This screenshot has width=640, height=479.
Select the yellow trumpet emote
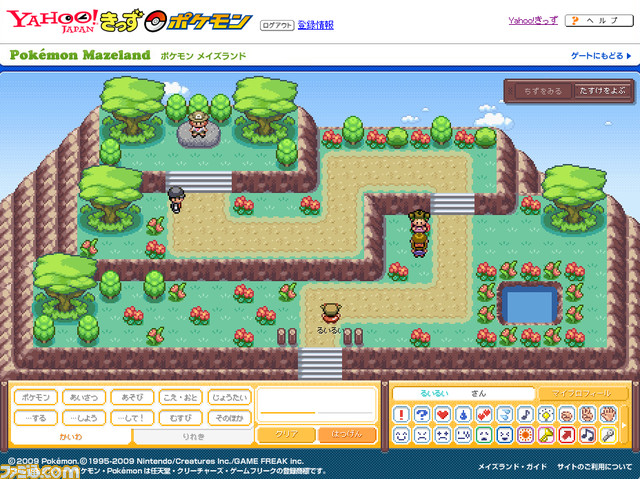coord(546,435)
